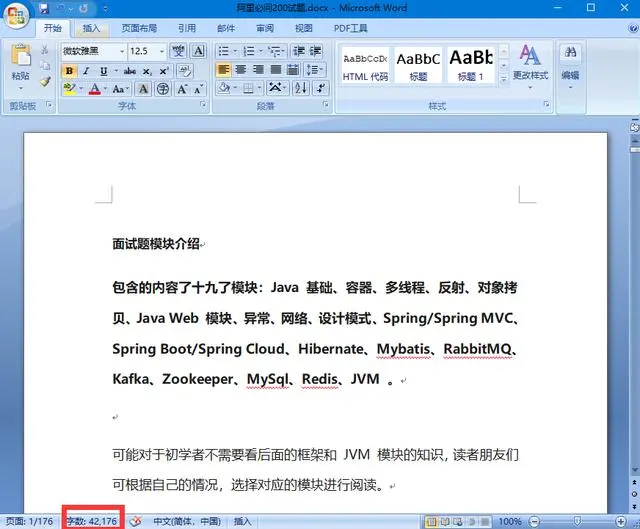Open the borders dropdown arrow
The height and width of the screenshot is (529, 640).
[x=259, y=88]
